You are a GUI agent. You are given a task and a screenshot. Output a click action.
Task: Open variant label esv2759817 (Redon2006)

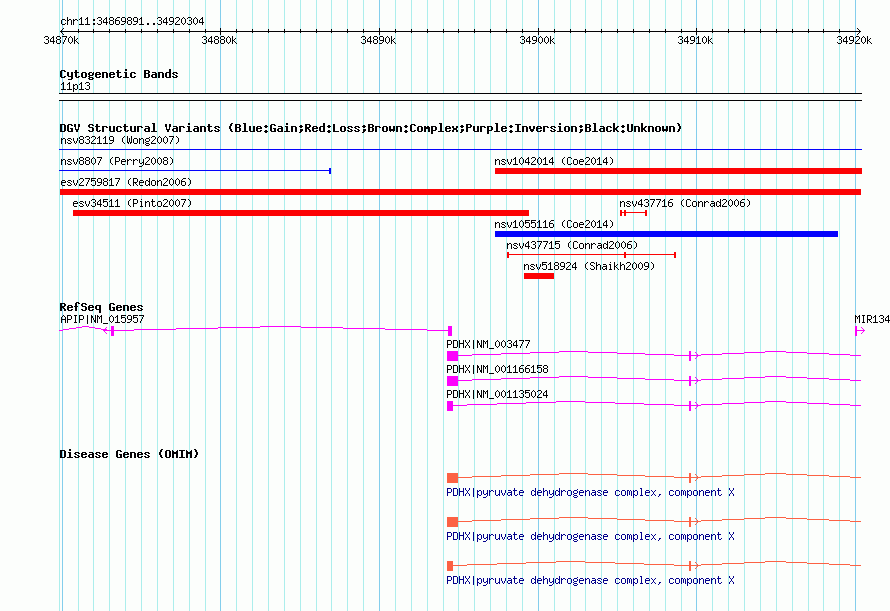tap(127, 182)
